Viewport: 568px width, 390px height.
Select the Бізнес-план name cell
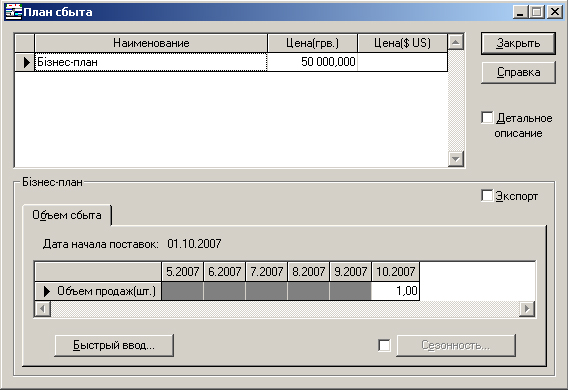click(151, 62)
